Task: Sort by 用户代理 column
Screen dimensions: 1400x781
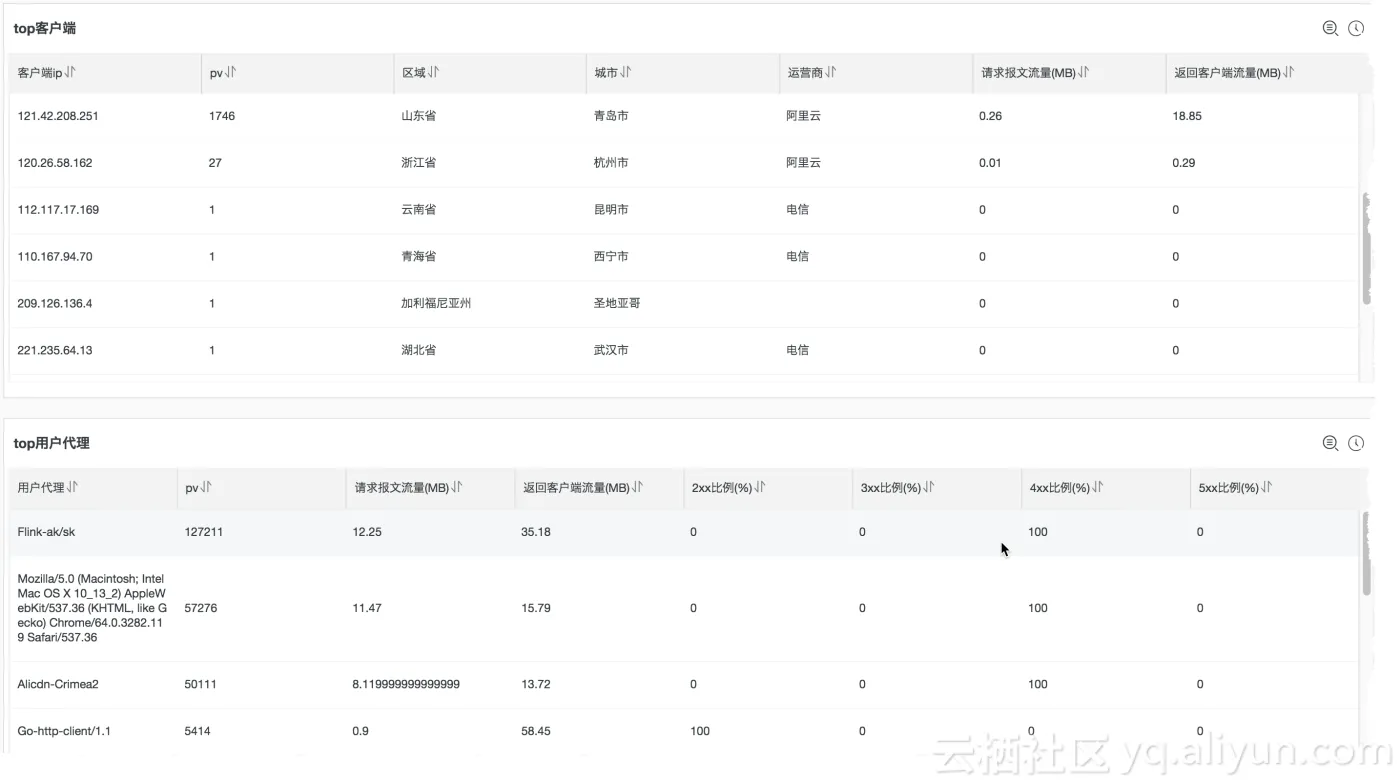Action: (72, 487)
